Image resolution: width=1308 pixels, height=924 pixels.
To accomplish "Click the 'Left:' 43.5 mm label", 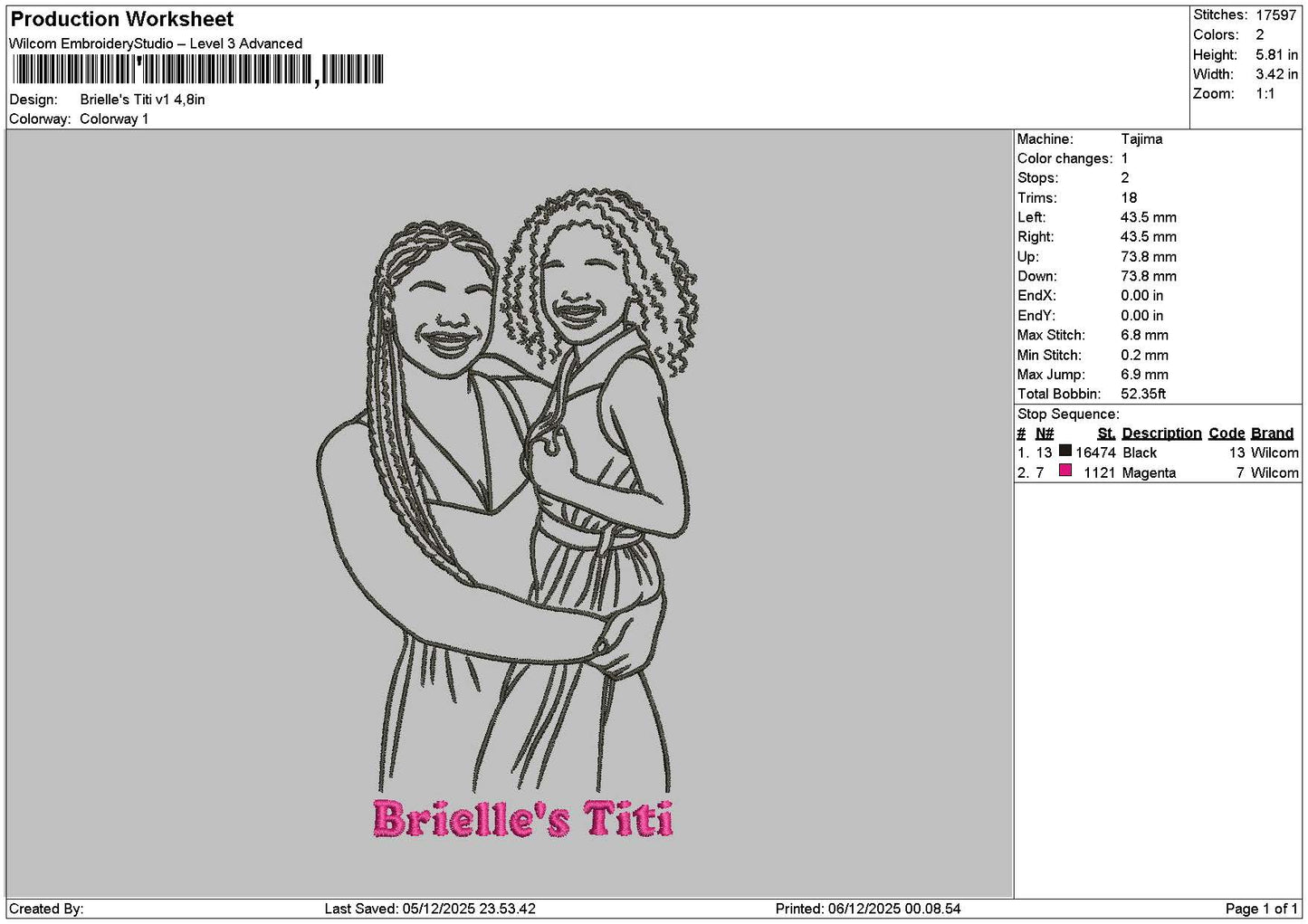I will [1031, 217].
